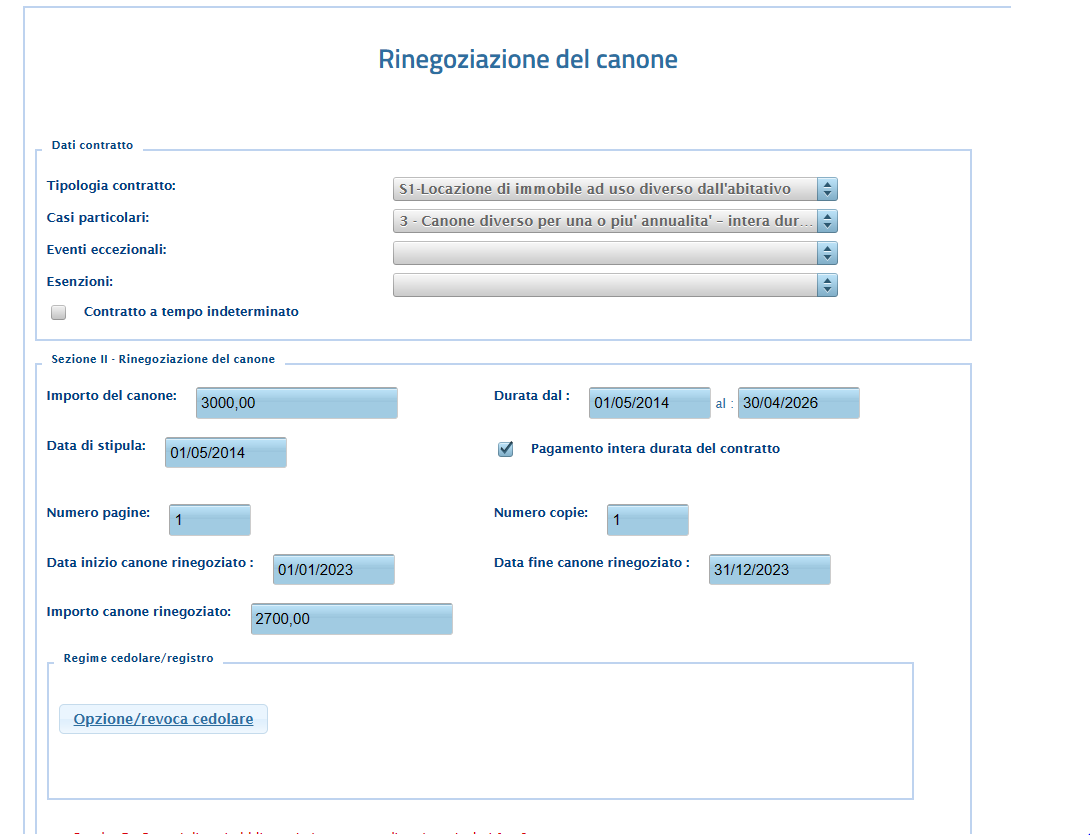Click the 'Casi particolari:' label text
This screenshot has height=835, width=1090.
(98, 218)
